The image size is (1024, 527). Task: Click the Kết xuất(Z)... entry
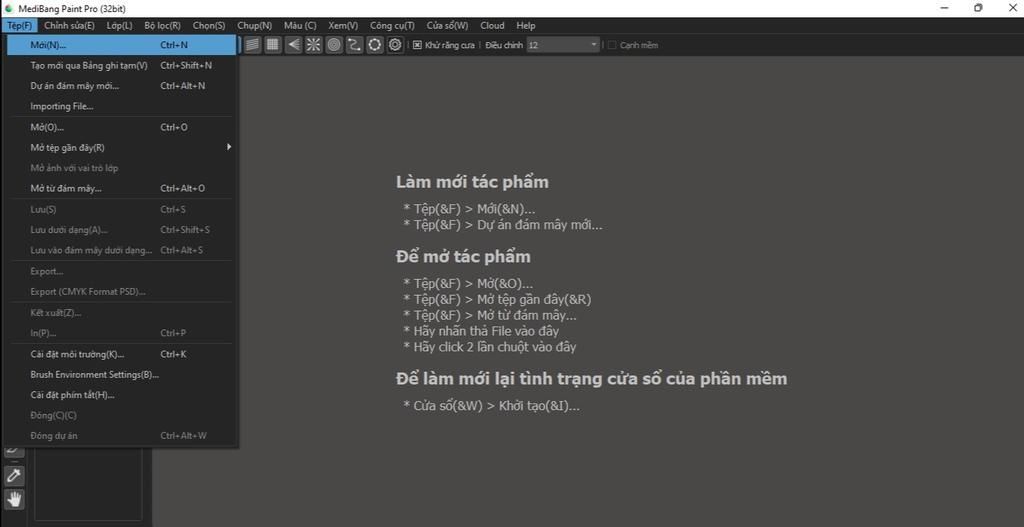click(121, 313)
